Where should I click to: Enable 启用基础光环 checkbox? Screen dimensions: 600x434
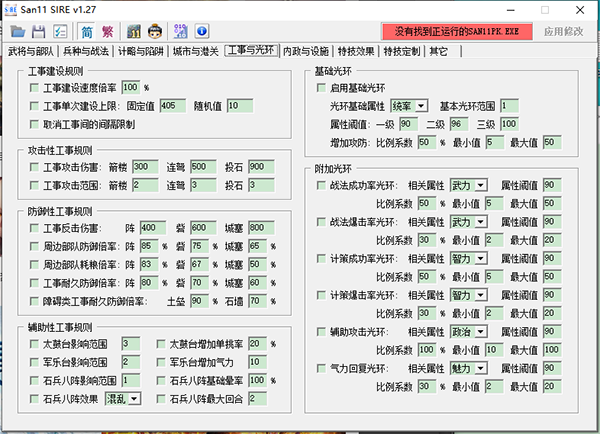tap(321, 88)
